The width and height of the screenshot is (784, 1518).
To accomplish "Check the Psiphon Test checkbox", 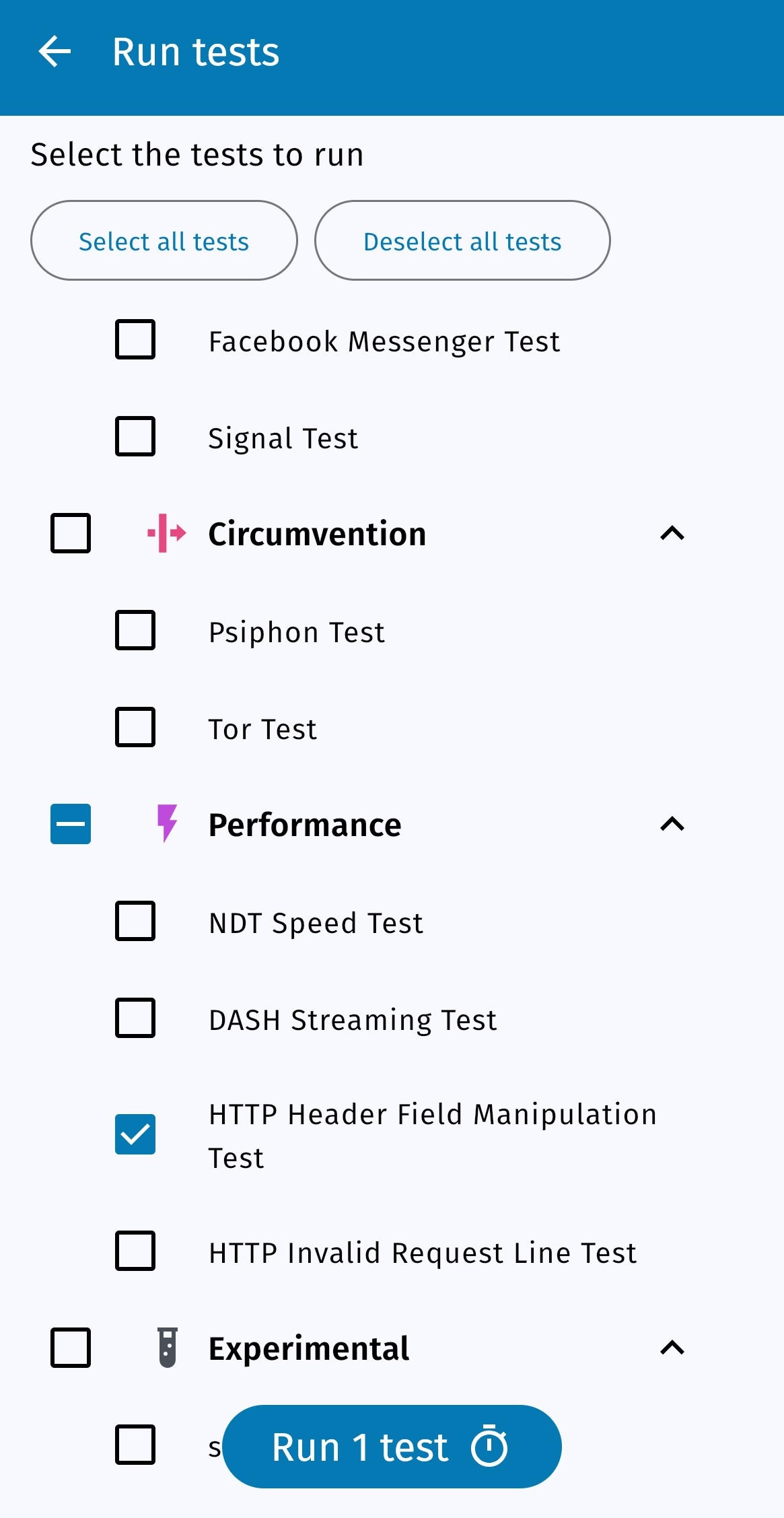I will pos(135,630).
